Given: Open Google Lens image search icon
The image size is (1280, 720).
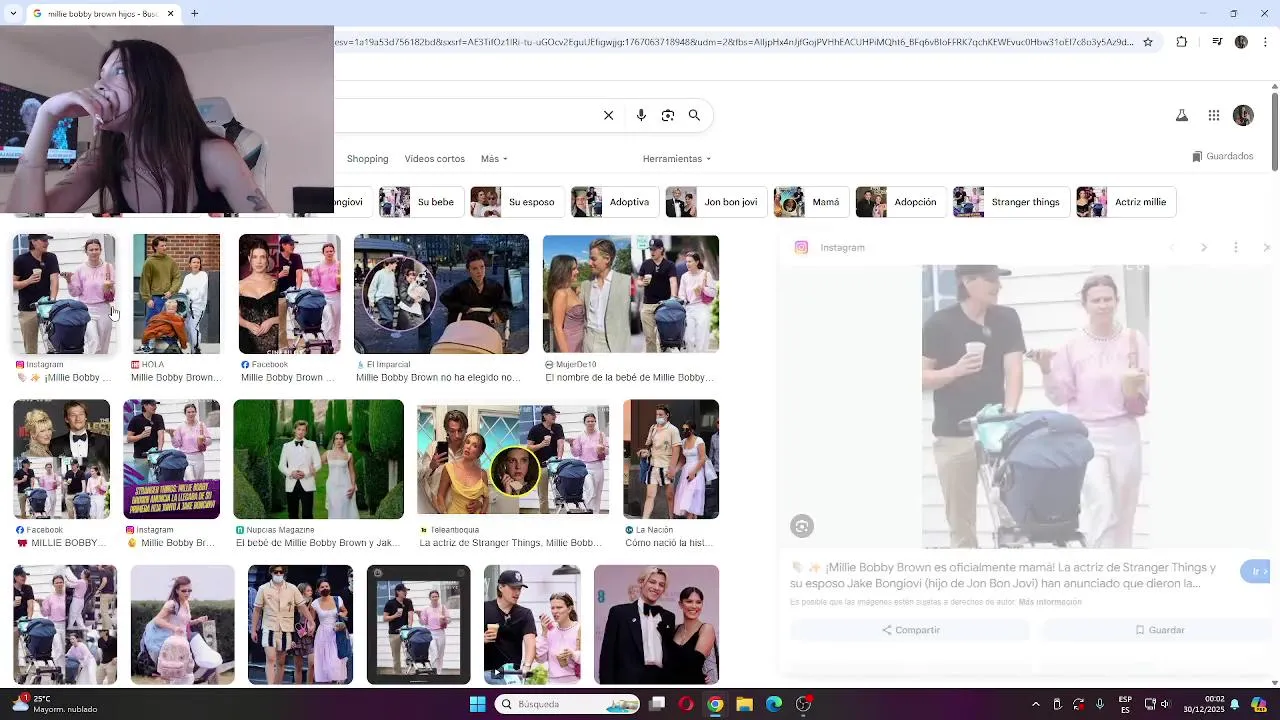Looking at the screenshot, I should click(668, 115).
